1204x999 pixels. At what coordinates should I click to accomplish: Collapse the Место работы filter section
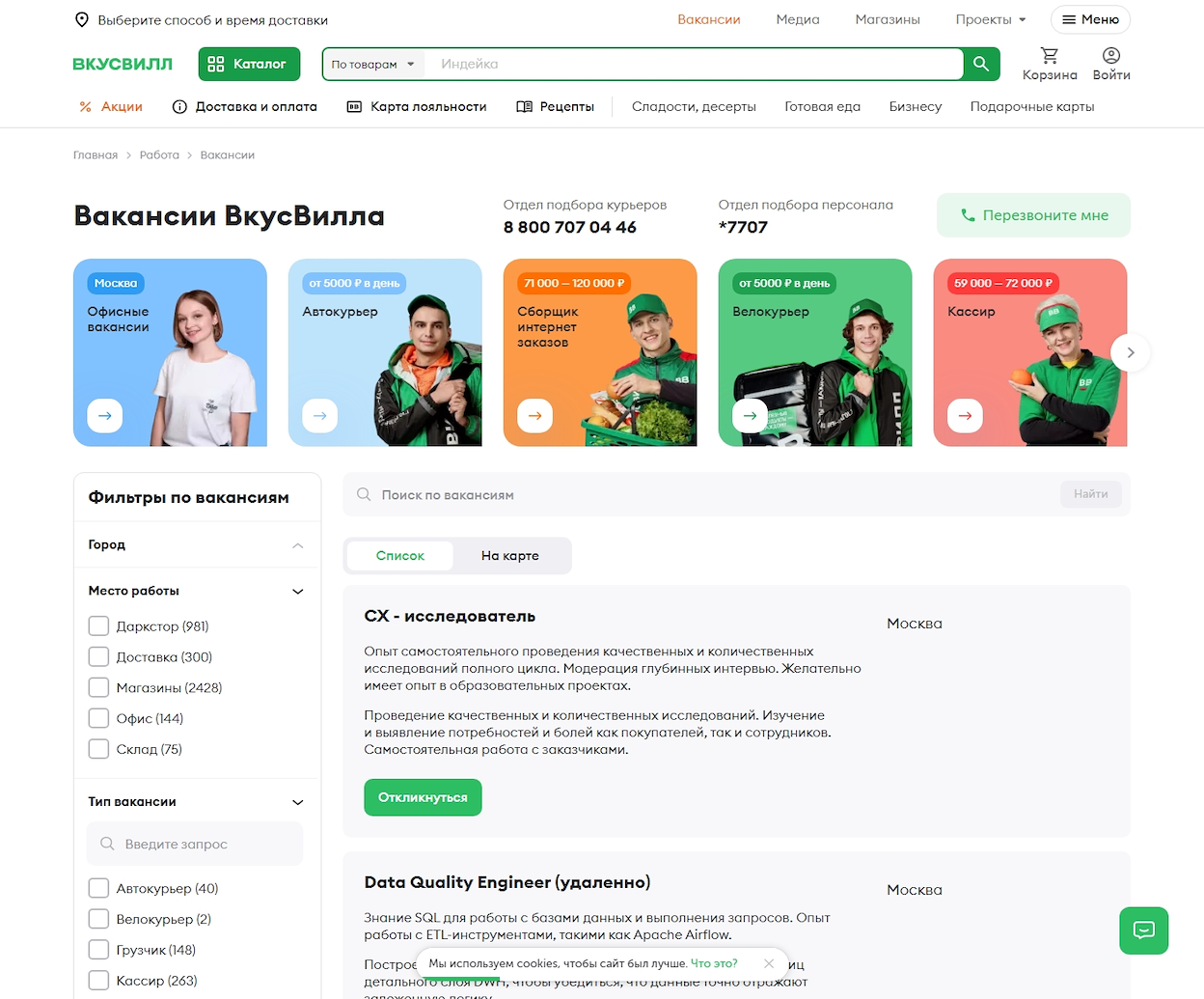pos(197,591)
